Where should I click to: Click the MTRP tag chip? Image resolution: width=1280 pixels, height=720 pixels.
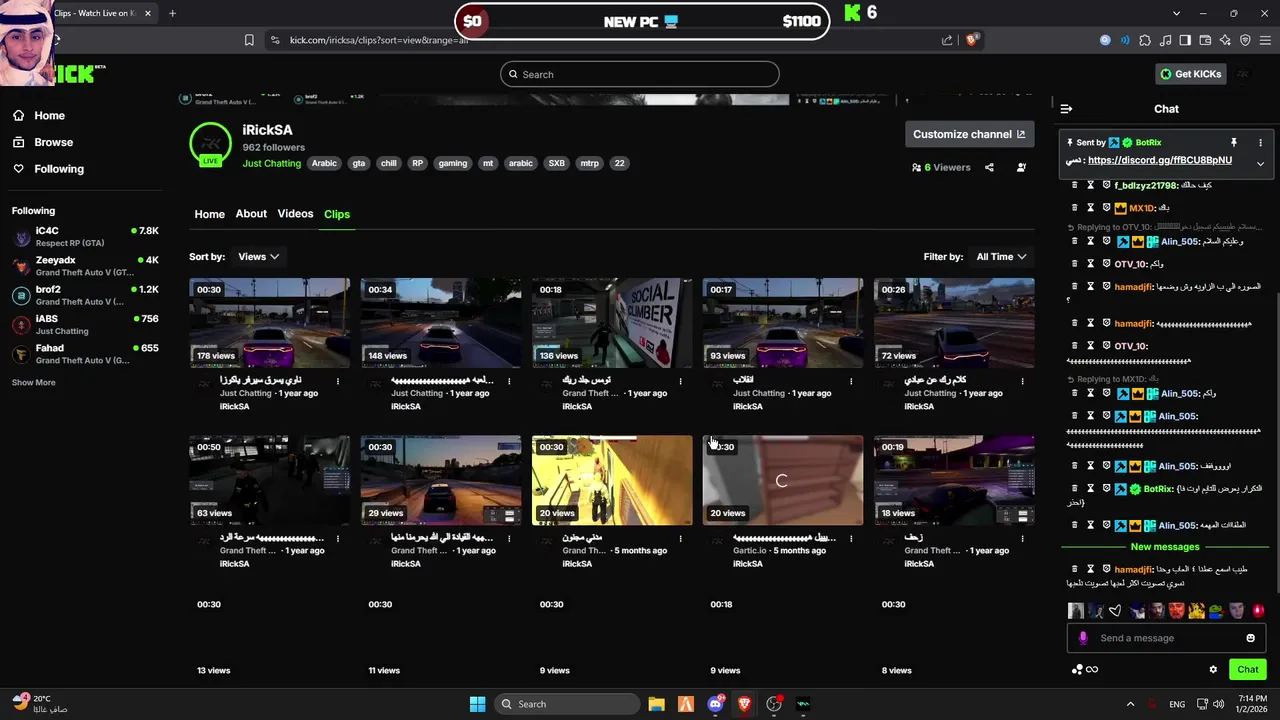click(x=589, y=164)
